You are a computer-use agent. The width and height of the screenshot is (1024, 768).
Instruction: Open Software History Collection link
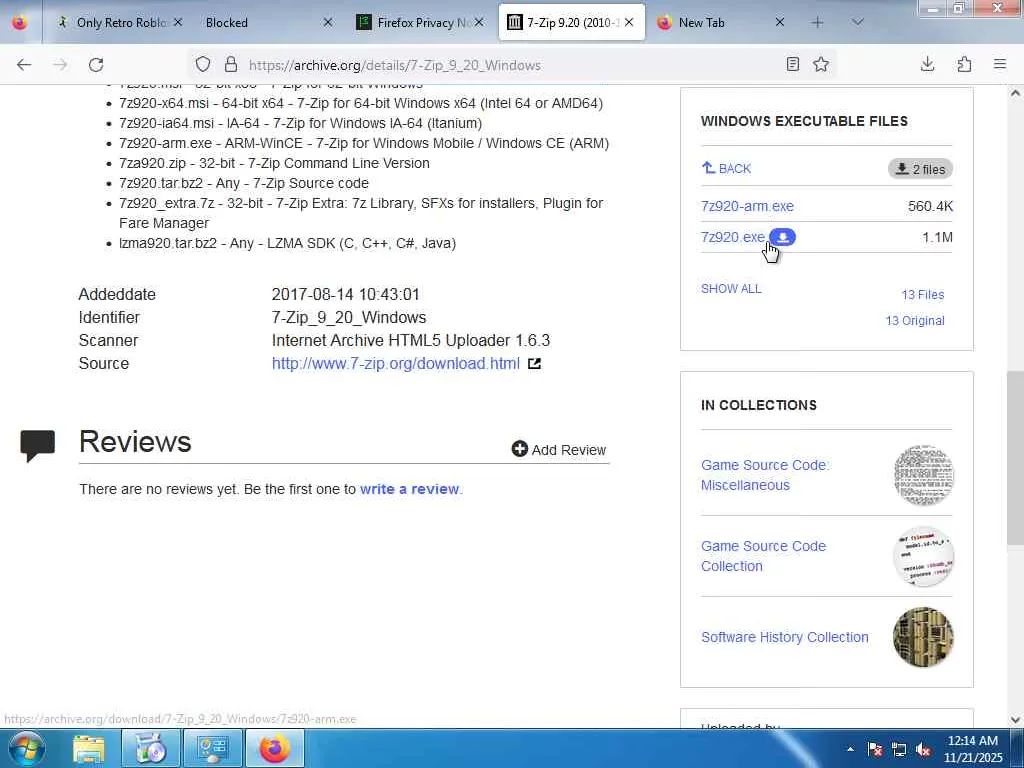tap(785, 637)
